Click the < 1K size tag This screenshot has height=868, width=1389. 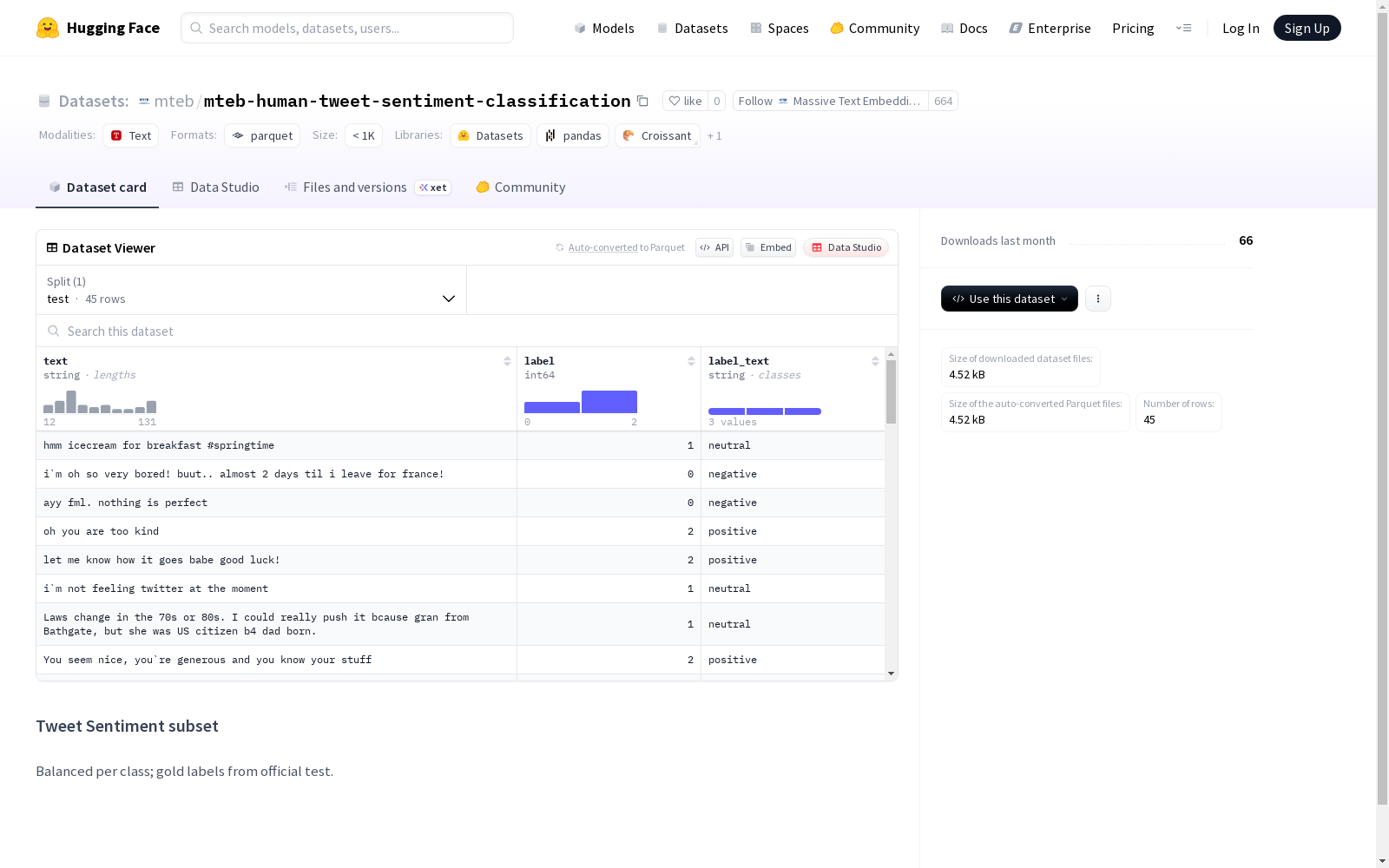[x=364, y=135]
